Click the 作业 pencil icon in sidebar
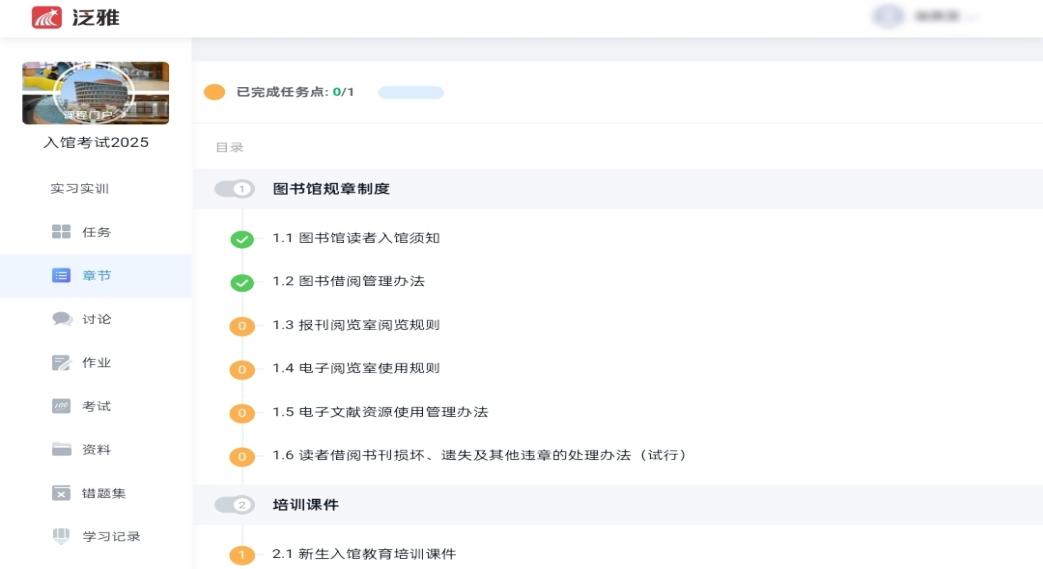The width and height of the screenshot is (1043, 569). pos(61,363)
